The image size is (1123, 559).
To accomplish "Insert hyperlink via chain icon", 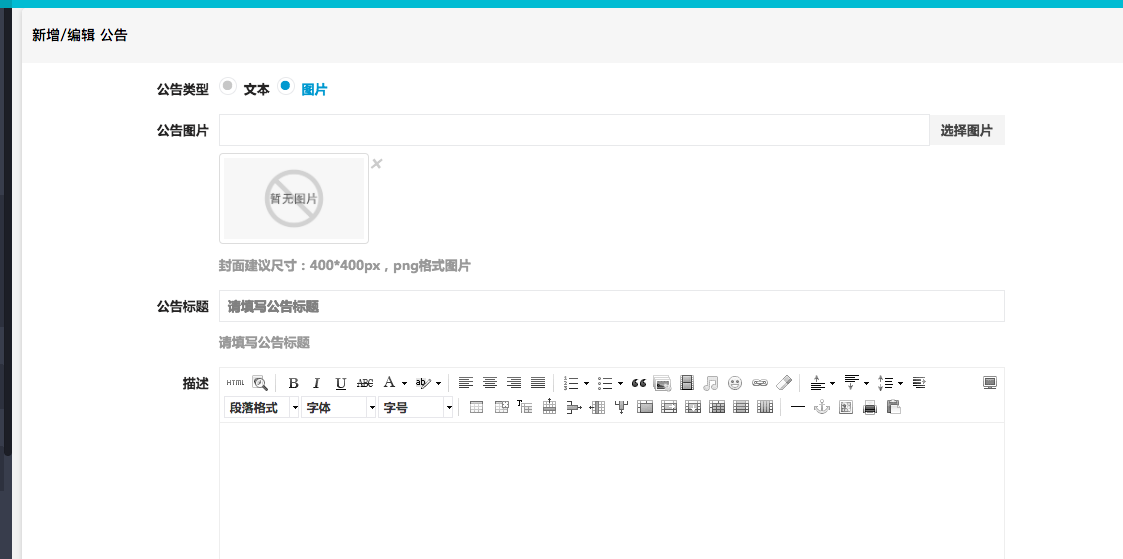I will [x=759, y=383].
